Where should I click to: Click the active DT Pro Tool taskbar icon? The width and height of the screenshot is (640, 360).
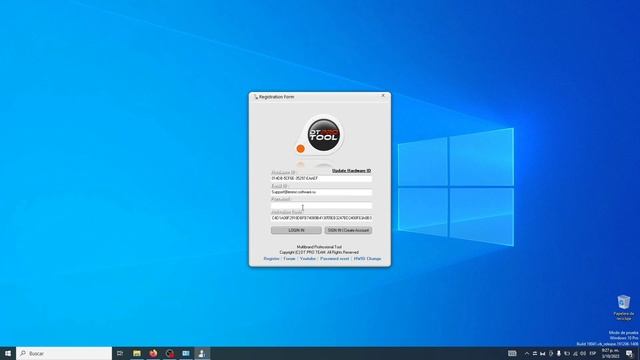[x=202, y=353]
